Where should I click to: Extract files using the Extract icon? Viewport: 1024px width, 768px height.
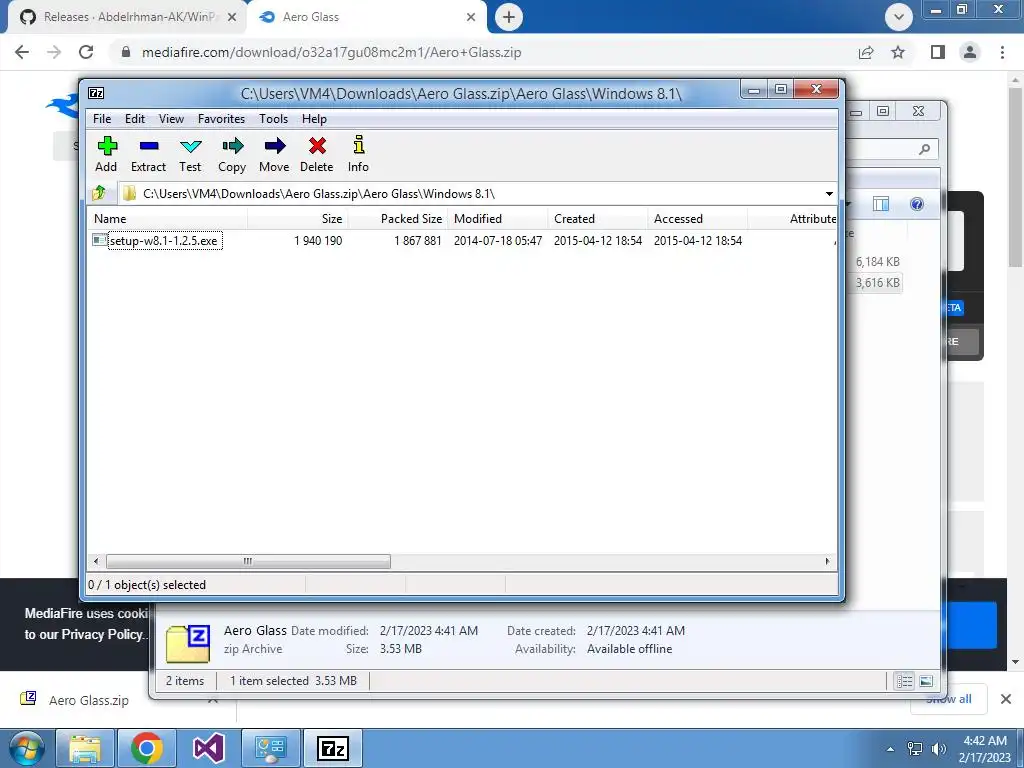pyautogui.click(x=148, y=154)
